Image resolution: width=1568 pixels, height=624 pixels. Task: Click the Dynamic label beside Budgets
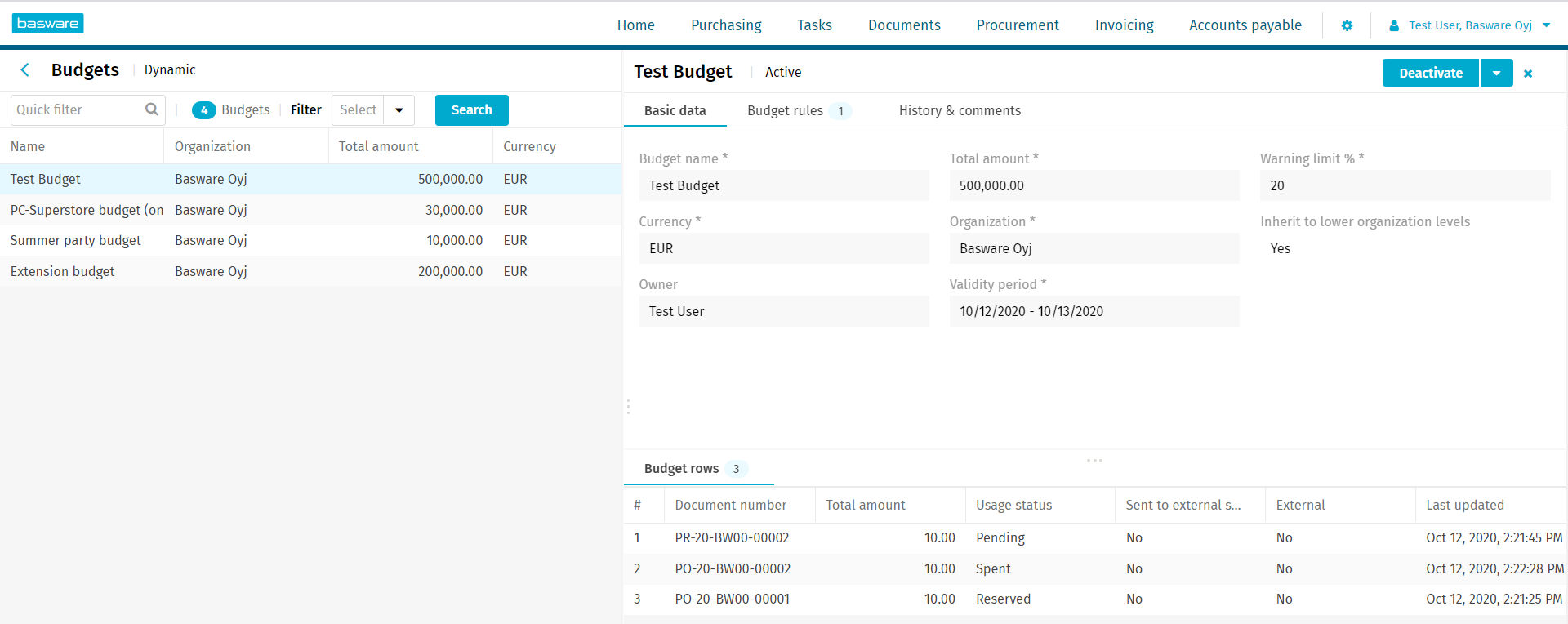click(x=170, y=70)
